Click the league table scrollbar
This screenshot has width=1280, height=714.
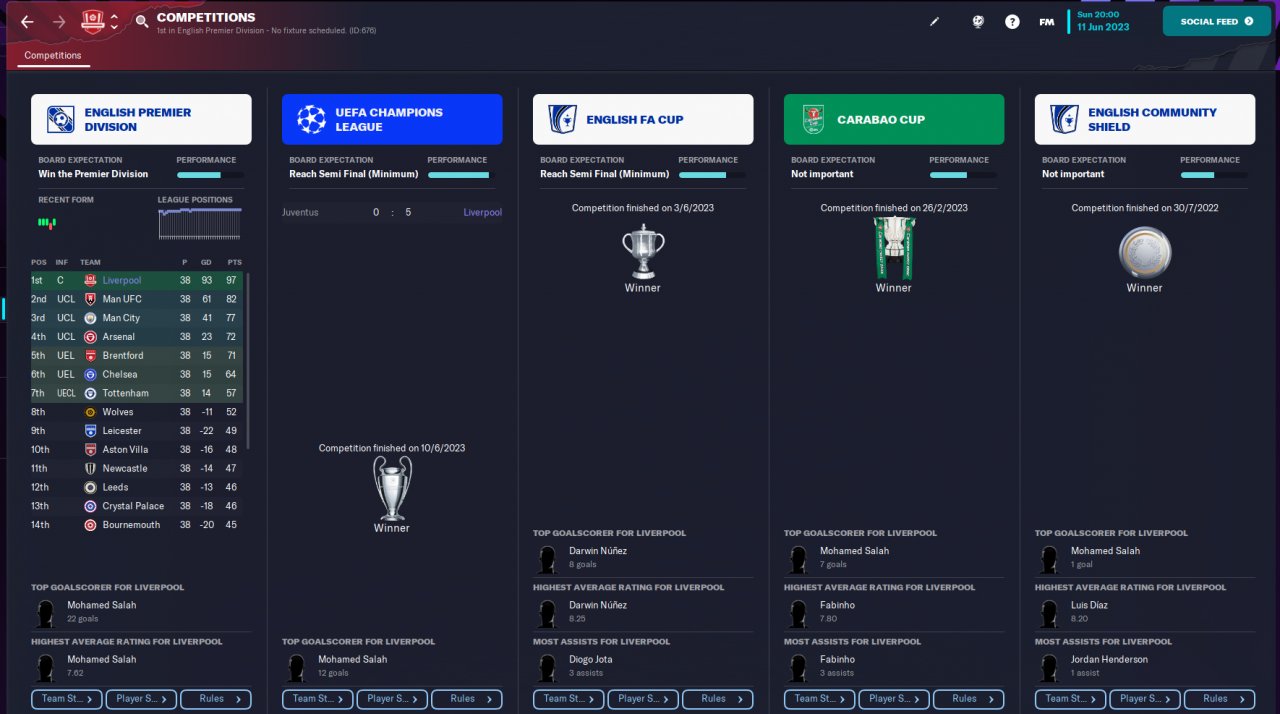pyautogui.click(x=248, y=360)
